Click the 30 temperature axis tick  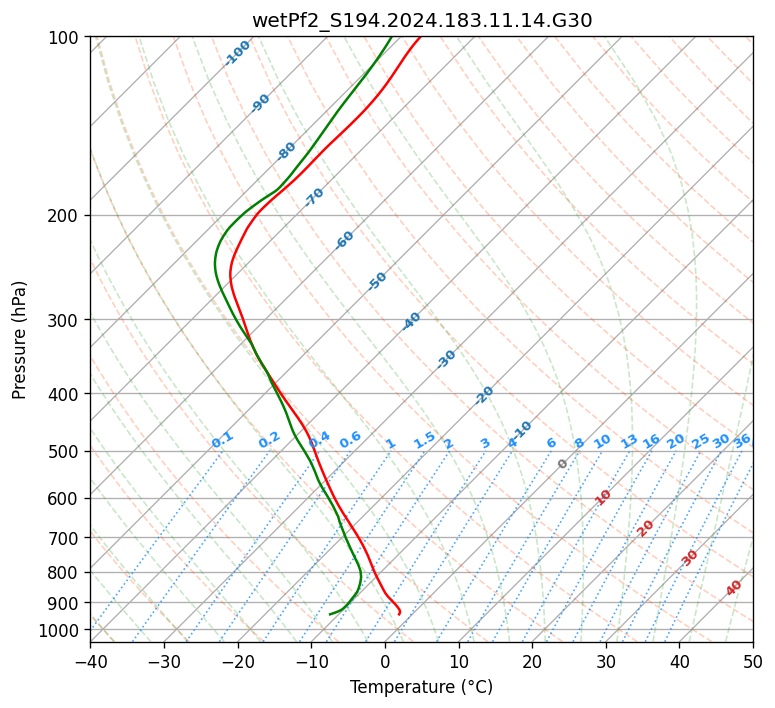coord(606,661)
